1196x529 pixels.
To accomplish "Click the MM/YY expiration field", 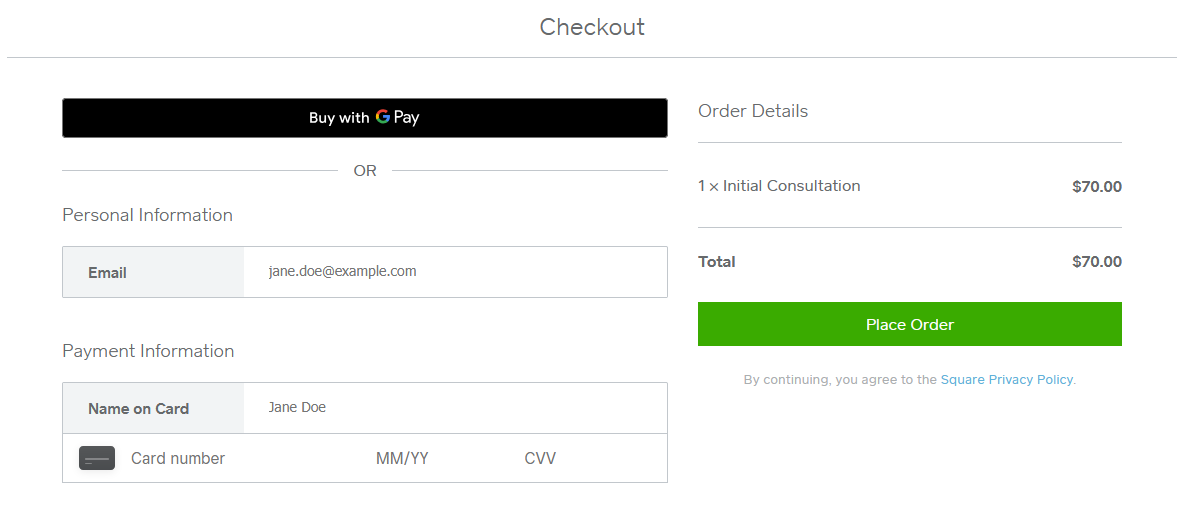I will pos(402,459).
